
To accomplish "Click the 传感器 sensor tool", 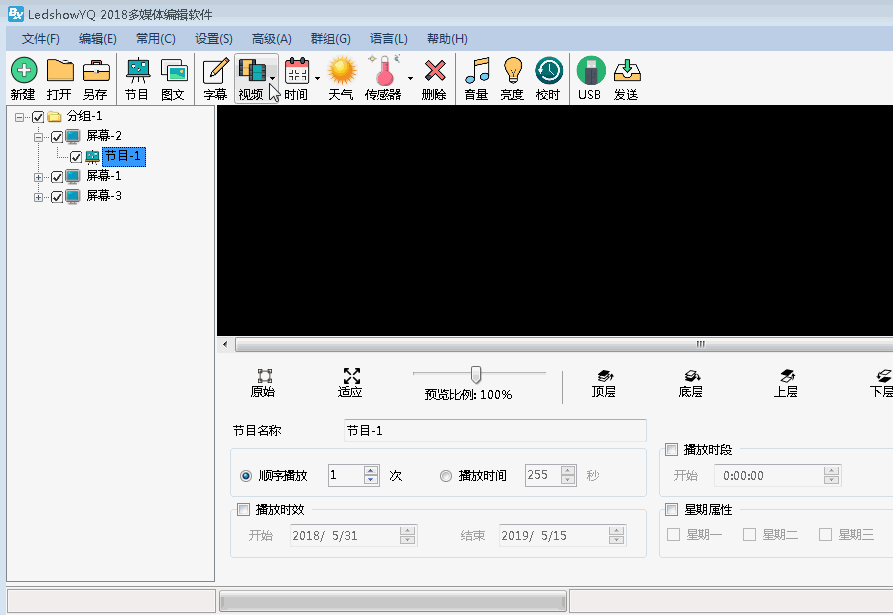I will pos(385,78).
